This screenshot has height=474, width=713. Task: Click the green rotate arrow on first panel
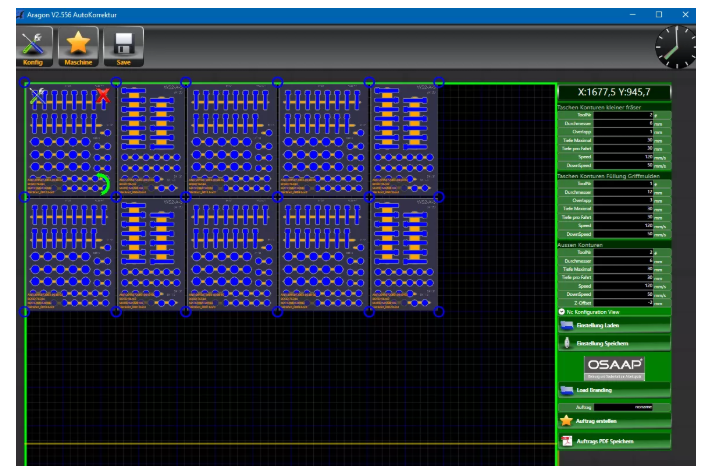(101, 184)
